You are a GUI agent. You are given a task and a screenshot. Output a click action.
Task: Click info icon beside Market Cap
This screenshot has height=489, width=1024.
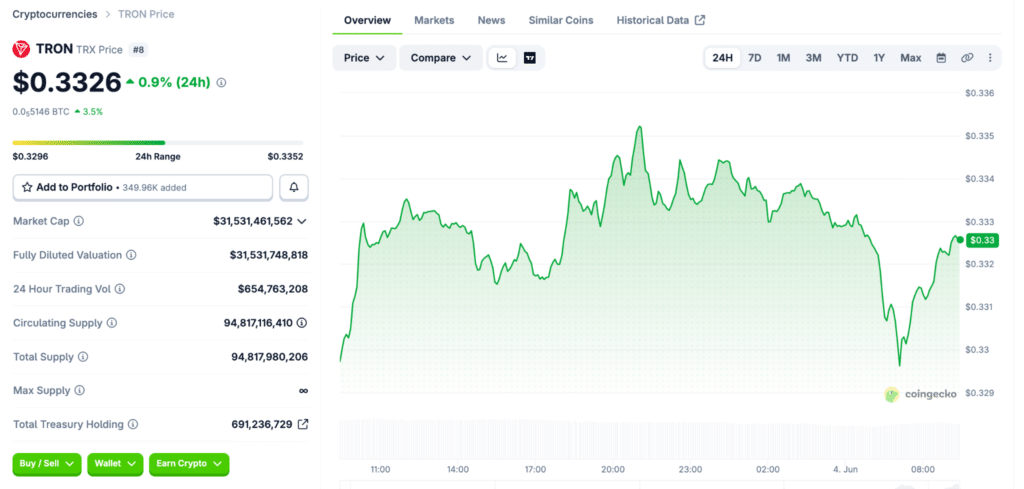(x=78, y=221)
